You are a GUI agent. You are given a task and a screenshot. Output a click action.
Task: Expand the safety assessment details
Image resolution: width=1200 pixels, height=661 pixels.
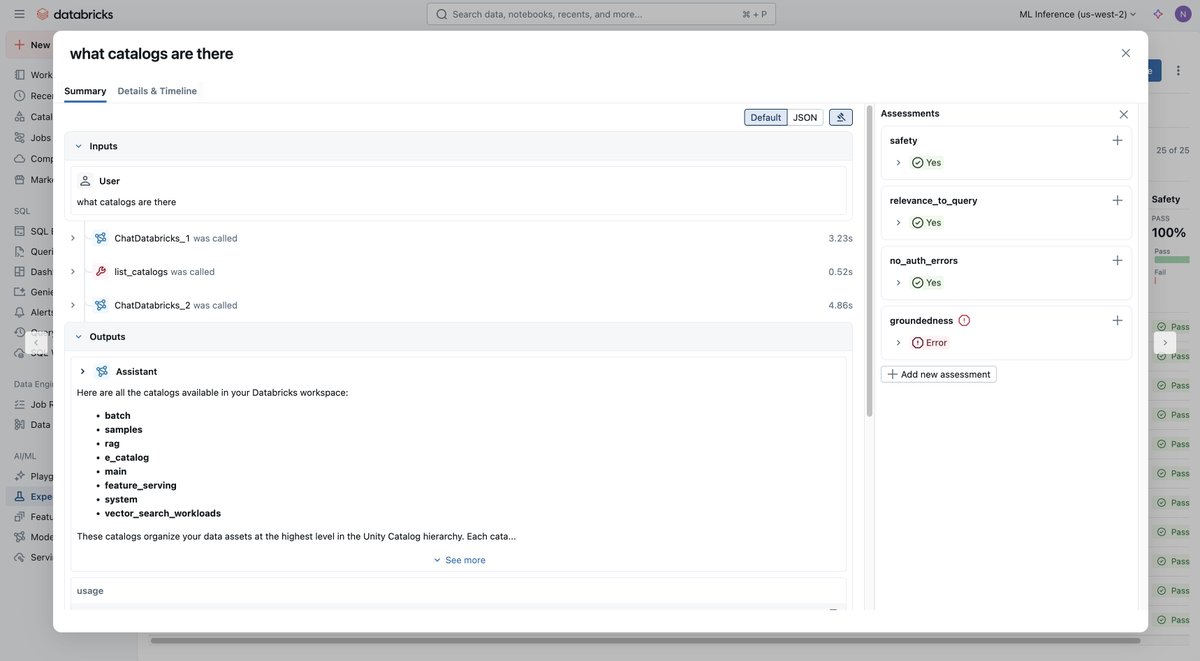click(x=898, y=162)
